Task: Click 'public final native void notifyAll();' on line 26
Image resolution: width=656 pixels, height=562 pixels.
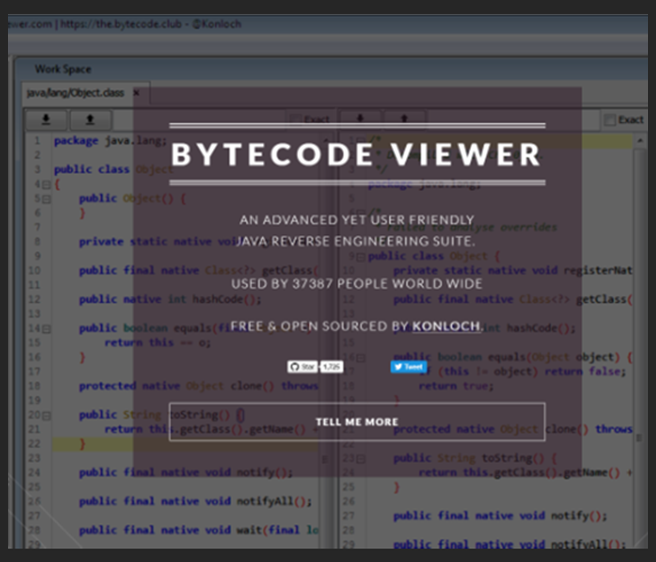Action: click(x=195, y=501)
